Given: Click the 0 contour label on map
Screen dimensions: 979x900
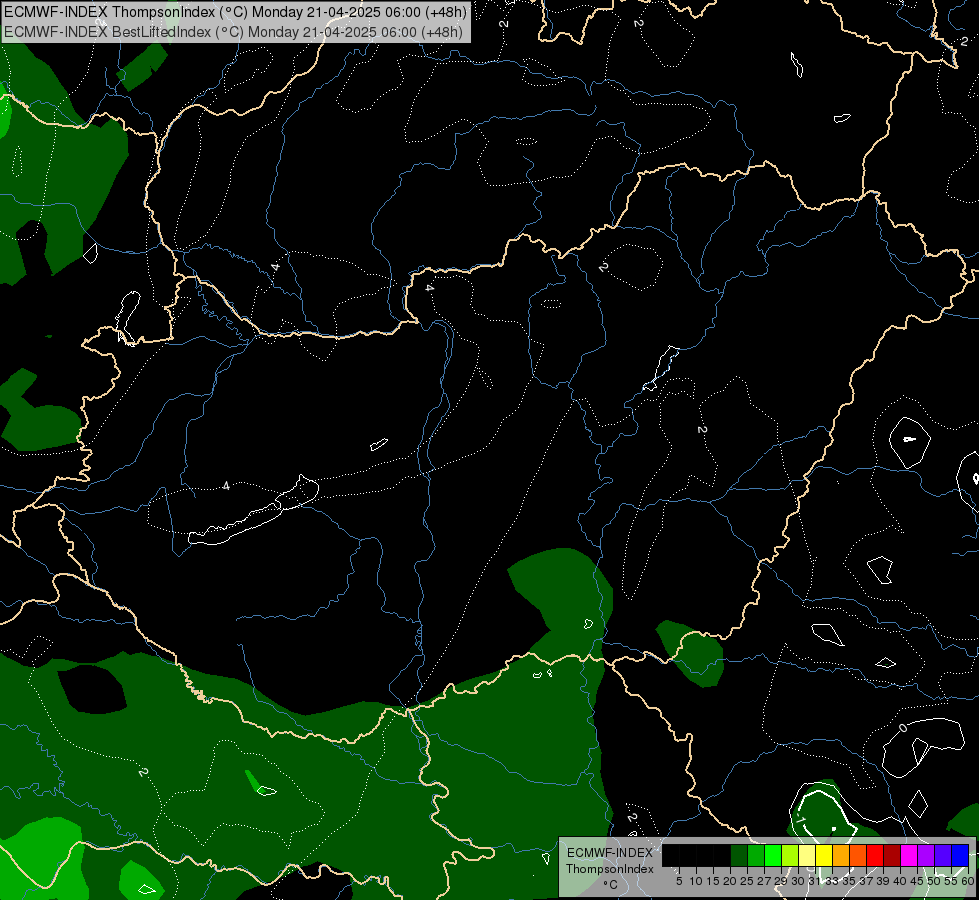Looking at the screenshot, I should point(903,728).
